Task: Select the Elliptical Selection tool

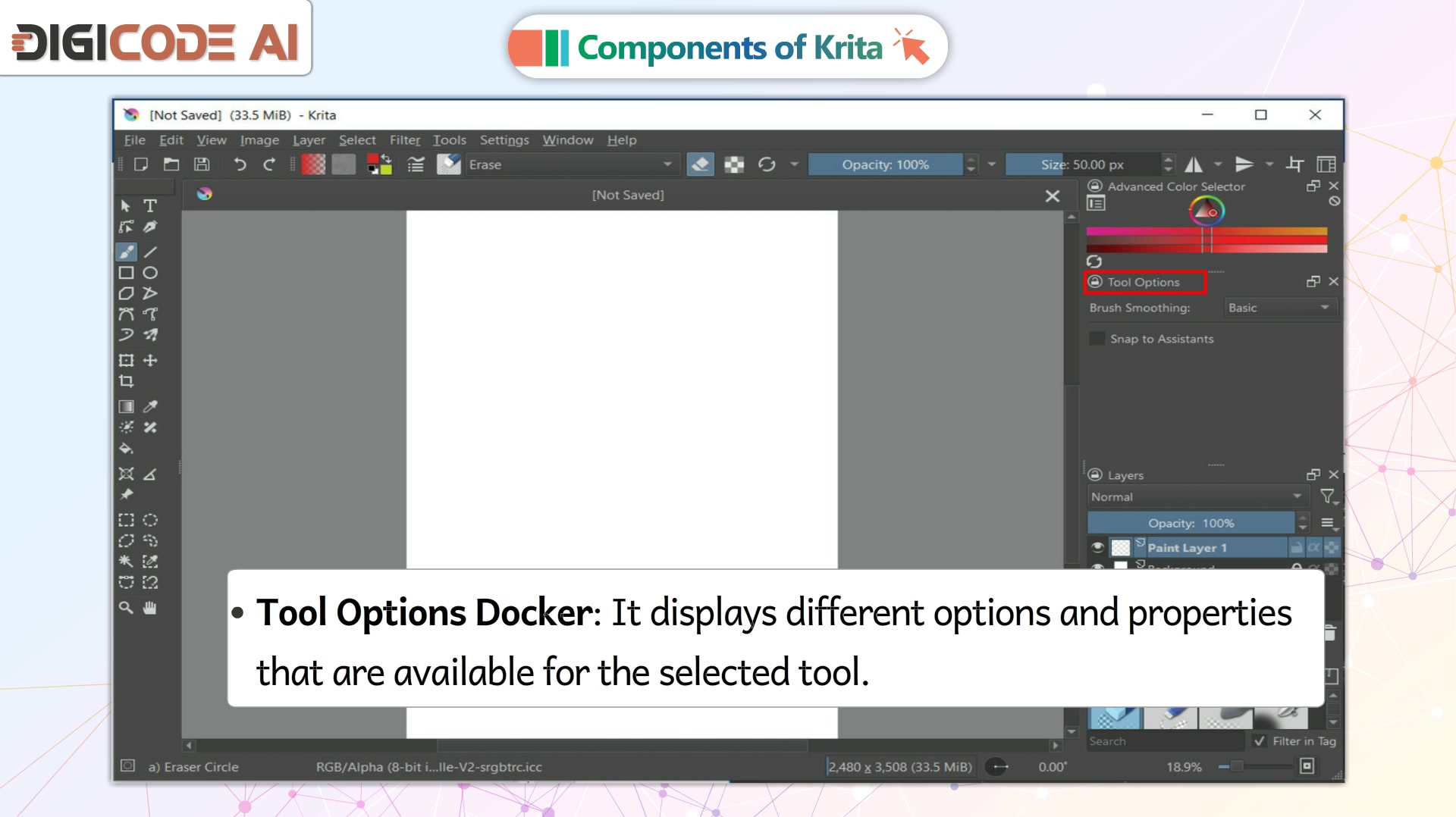Action: (x=150, y=520)
